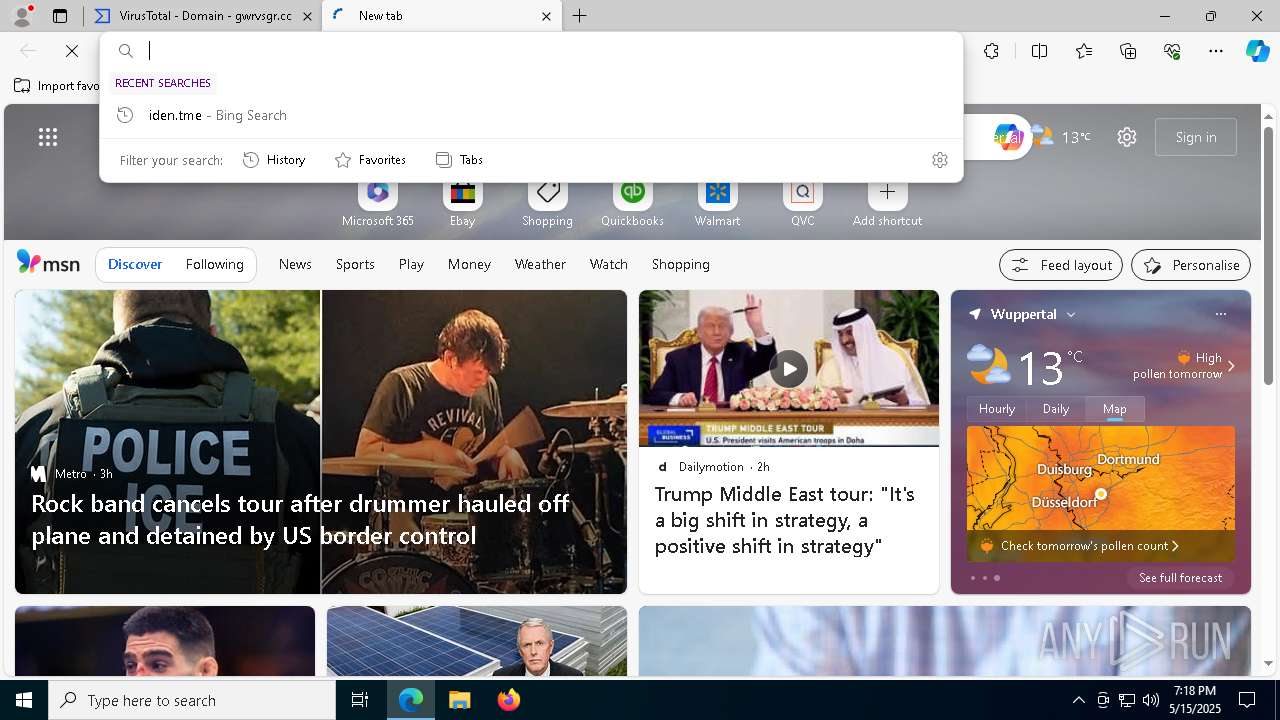Stop loading the page

click(x=72, y=51)
